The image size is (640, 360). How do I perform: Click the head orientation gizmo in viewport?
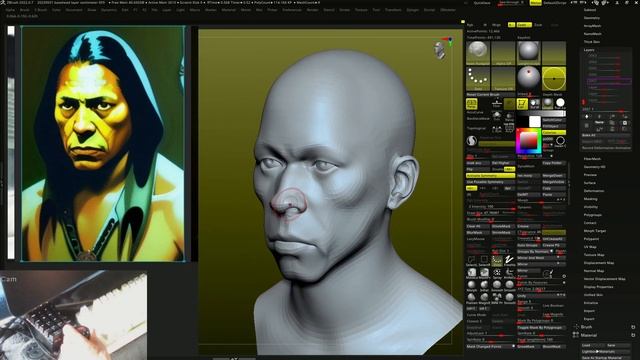[440, 51]
